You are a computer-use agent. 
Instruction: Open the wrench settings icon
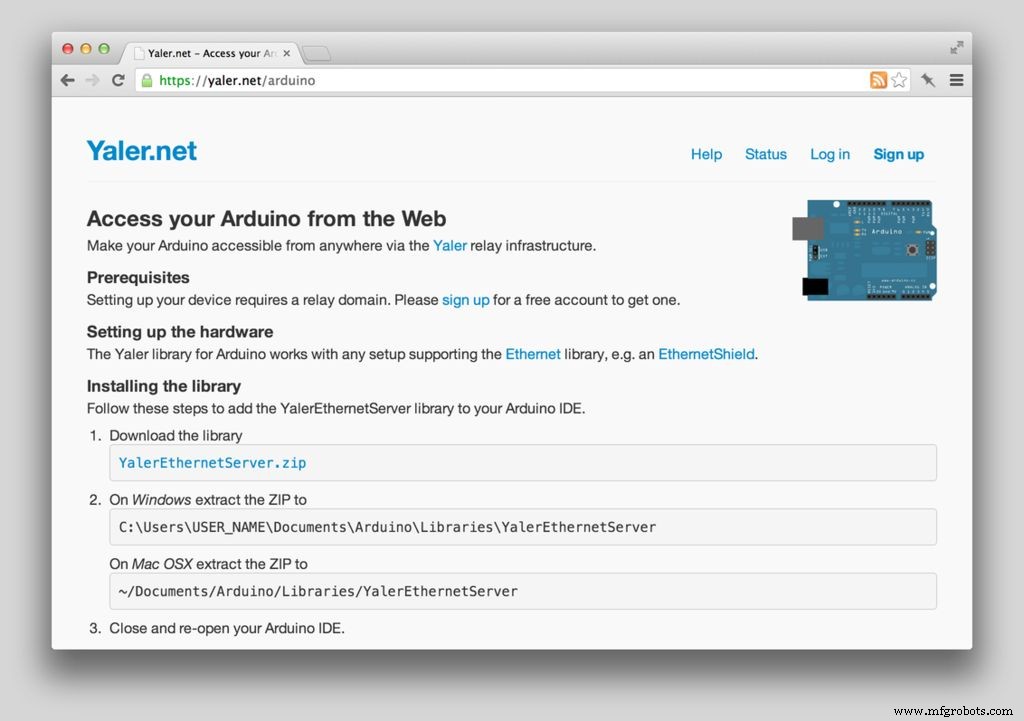point(926,80)
